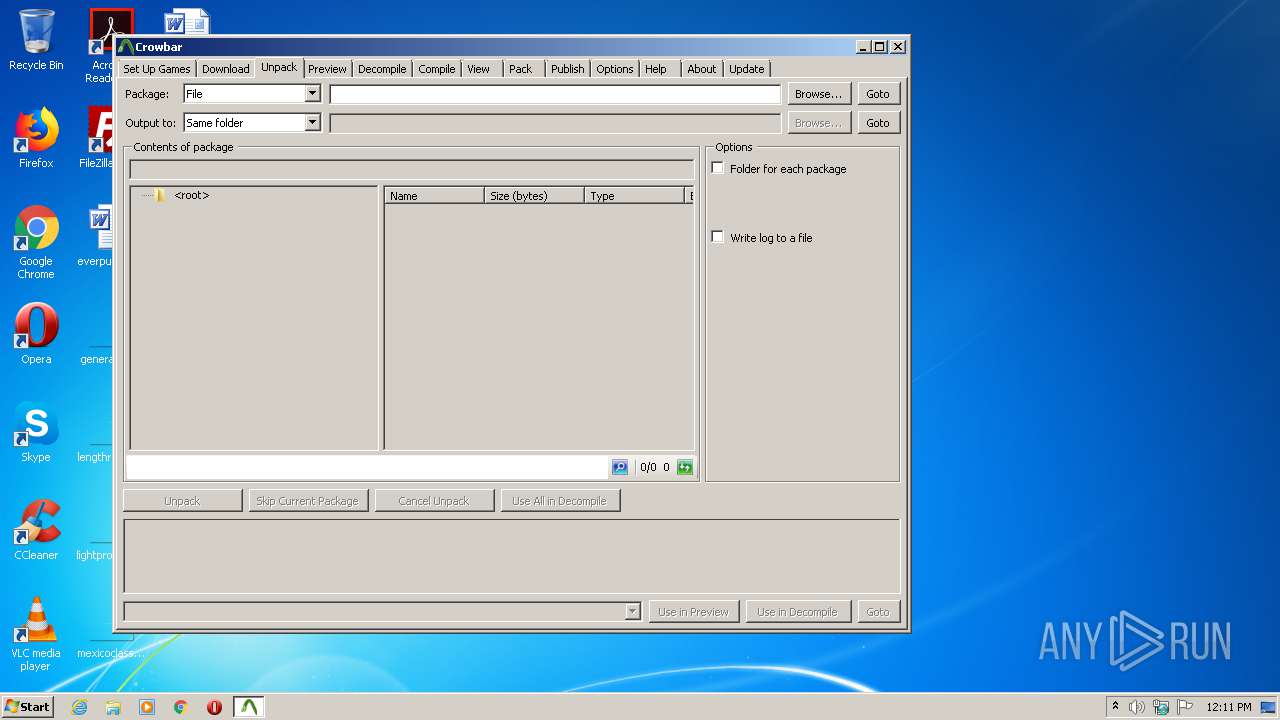Click the Start button
The image size is (1280, 720).
(x=27, y=707)
